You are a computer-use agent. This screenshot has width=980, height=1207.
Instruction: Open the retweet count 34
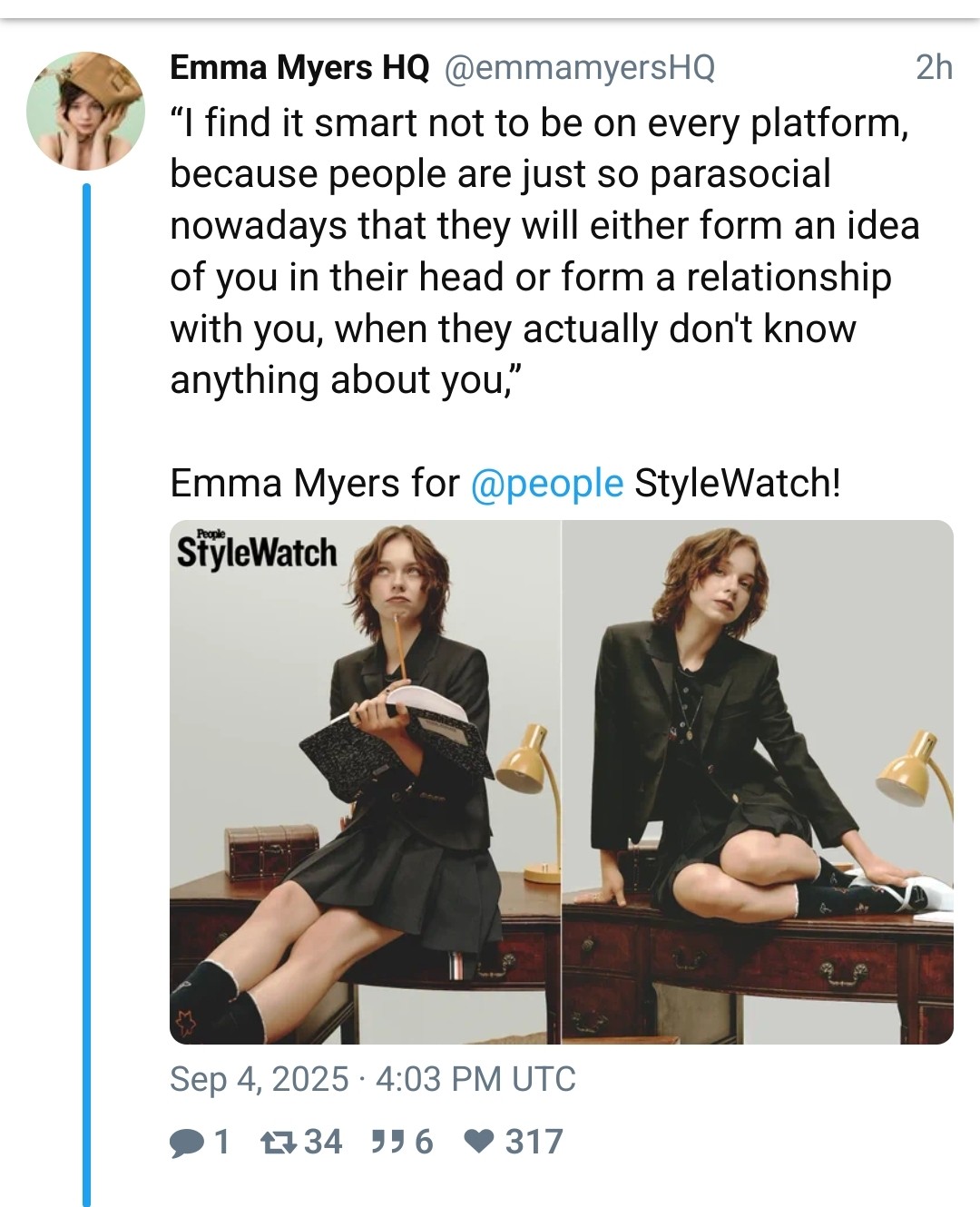323,1142
